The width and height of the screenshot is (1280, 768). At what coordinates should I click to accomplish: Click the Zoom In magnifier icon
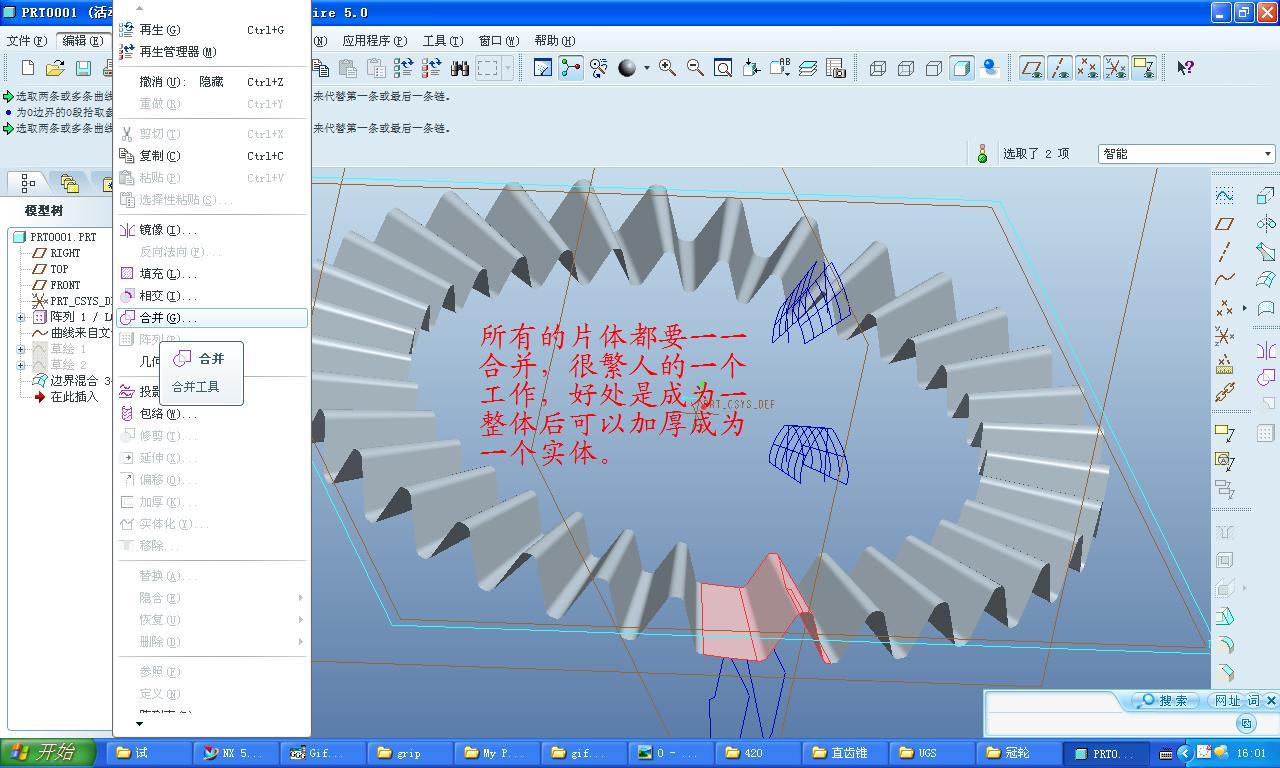click(667, 68)
